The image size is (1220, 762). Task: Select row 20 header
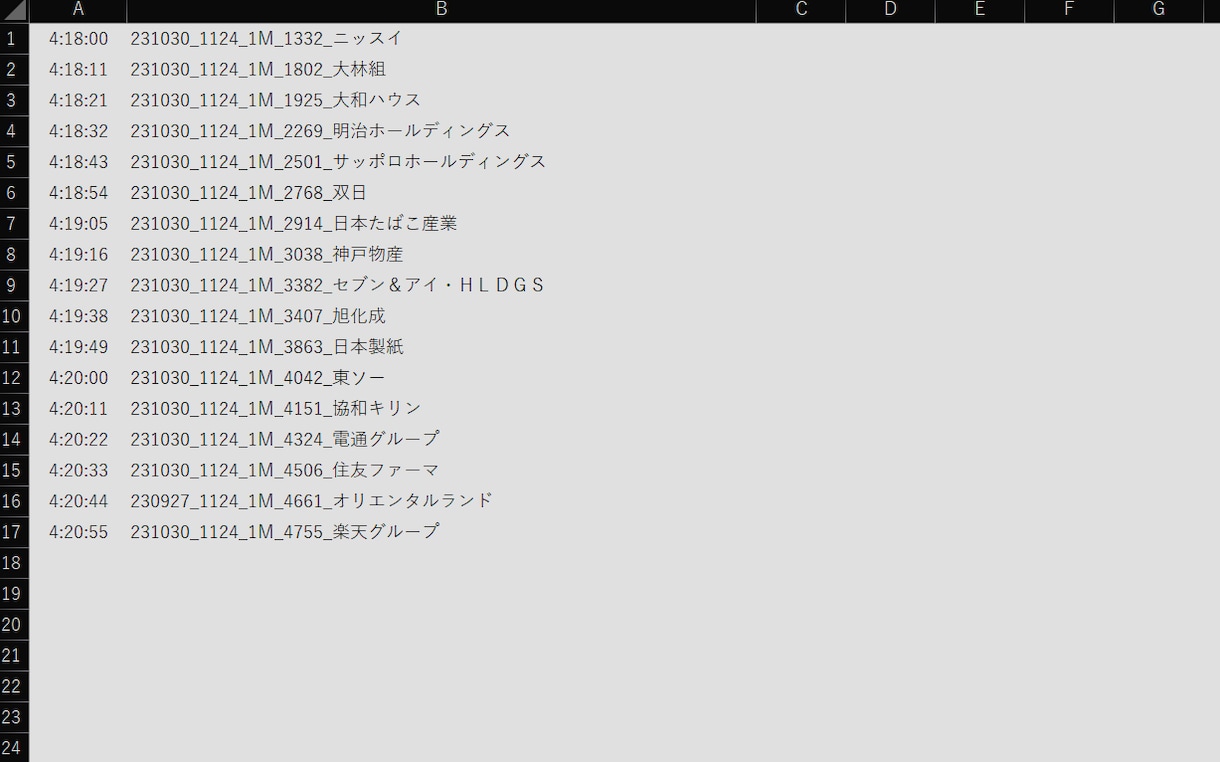click(x=14, y=625)
